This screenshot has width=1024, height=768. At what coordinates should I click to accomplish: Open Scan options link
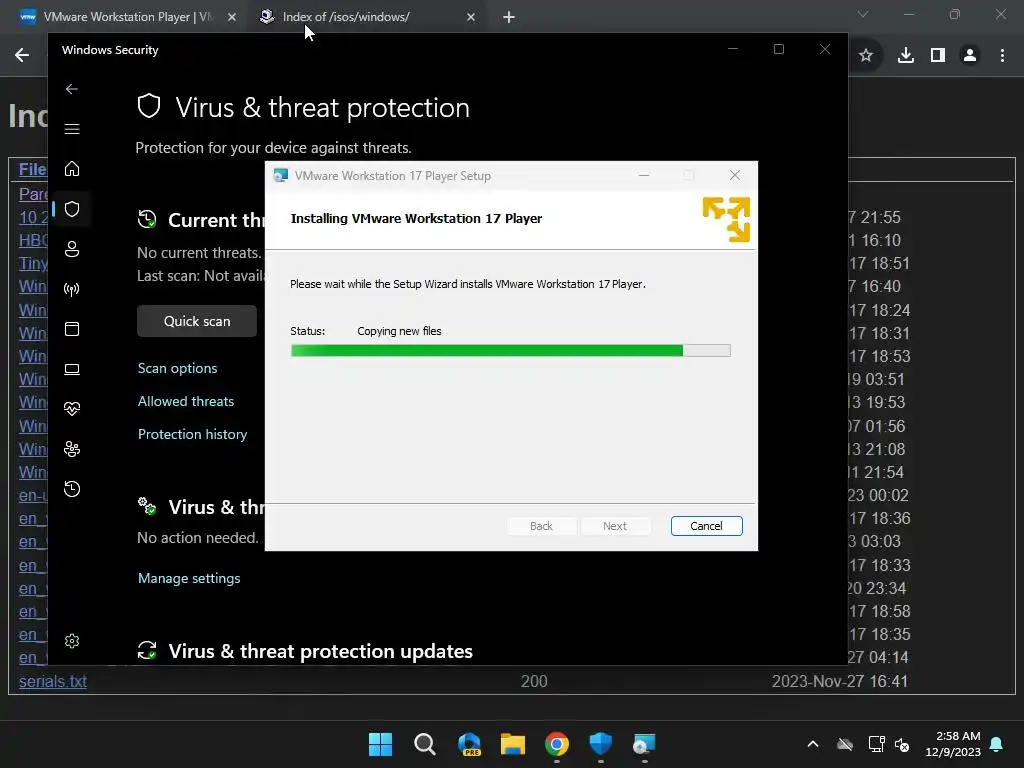coord(178,368)
